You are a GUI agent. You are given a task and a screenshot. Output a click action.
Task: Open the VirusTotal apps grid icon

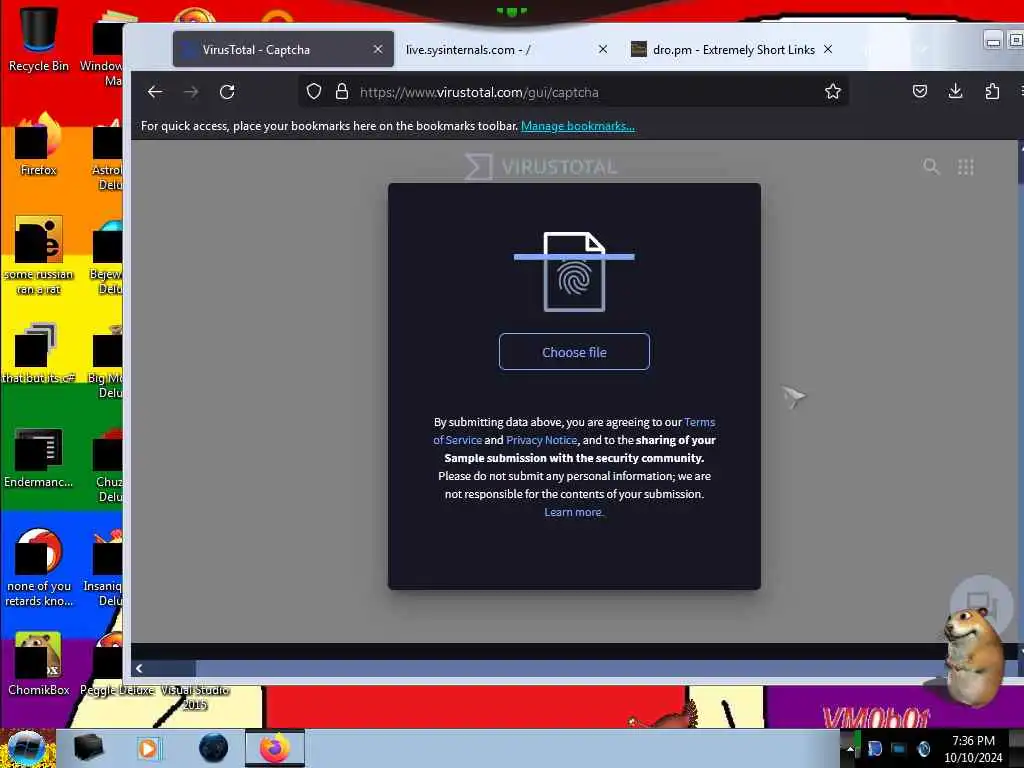966,167
